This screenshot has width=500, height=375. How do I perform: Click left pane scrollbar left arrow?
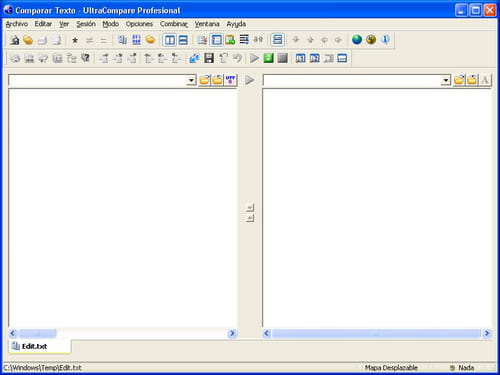point(13,333)
